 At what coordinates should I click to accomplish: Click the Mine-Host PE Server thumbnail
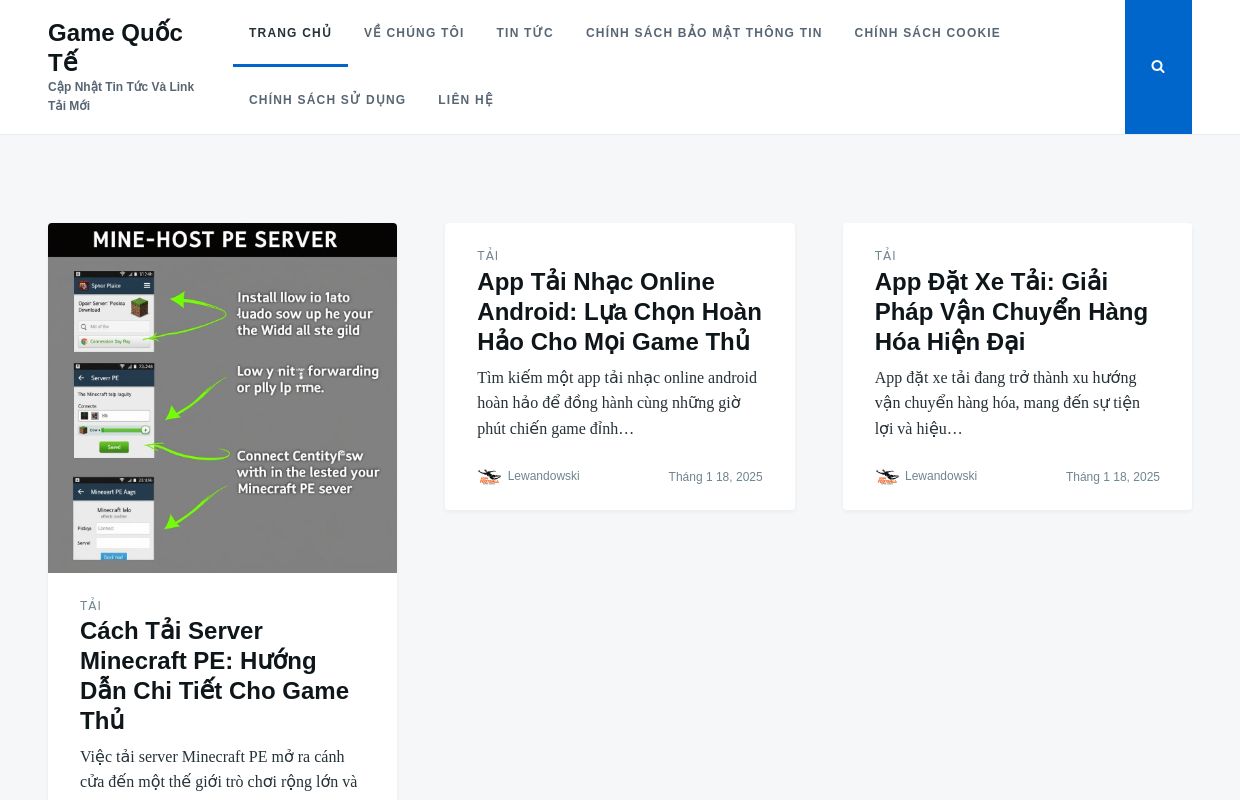tap(222, 398)
